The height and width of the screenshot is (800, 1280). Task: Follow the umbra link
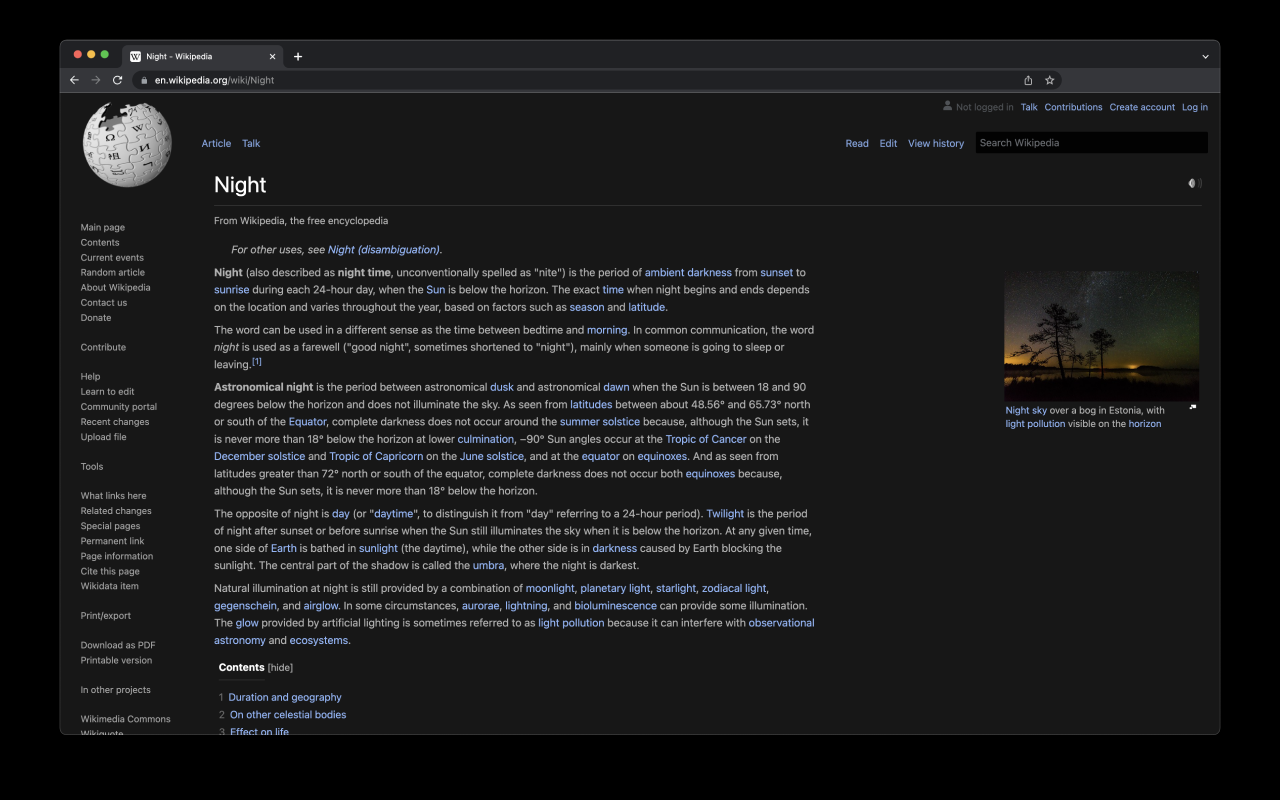(x=488, y=566)
